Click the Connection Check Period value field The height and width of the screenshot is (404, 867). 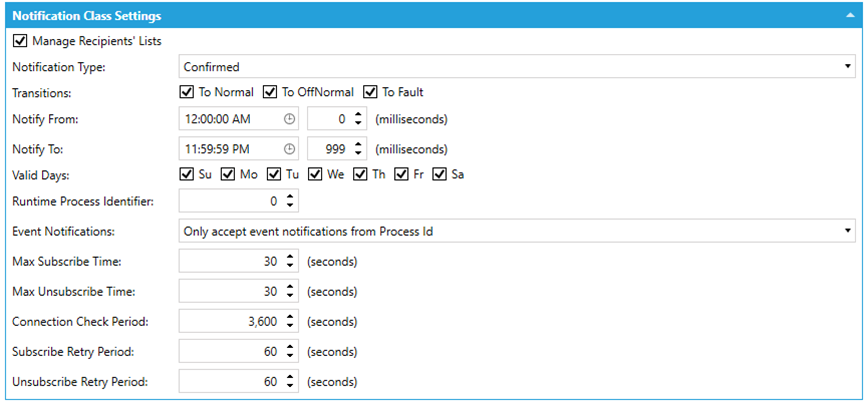tap(230, 322)
